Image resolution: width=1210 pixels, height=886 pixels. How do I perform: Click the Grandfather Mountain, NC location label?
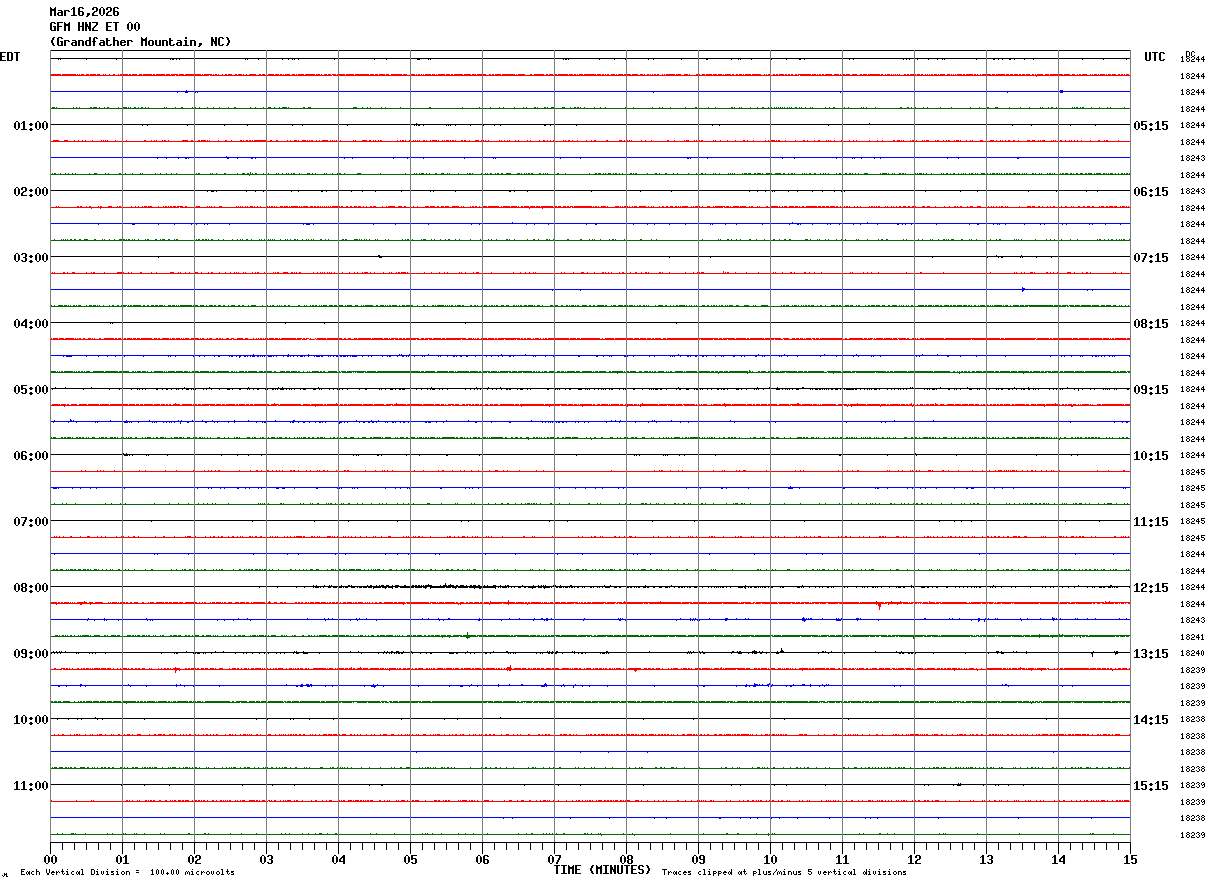(x=140, y=42)
